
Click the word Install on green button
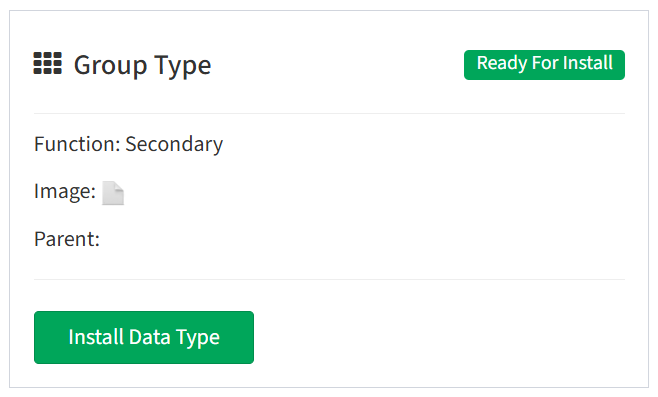tap(96, 337)
